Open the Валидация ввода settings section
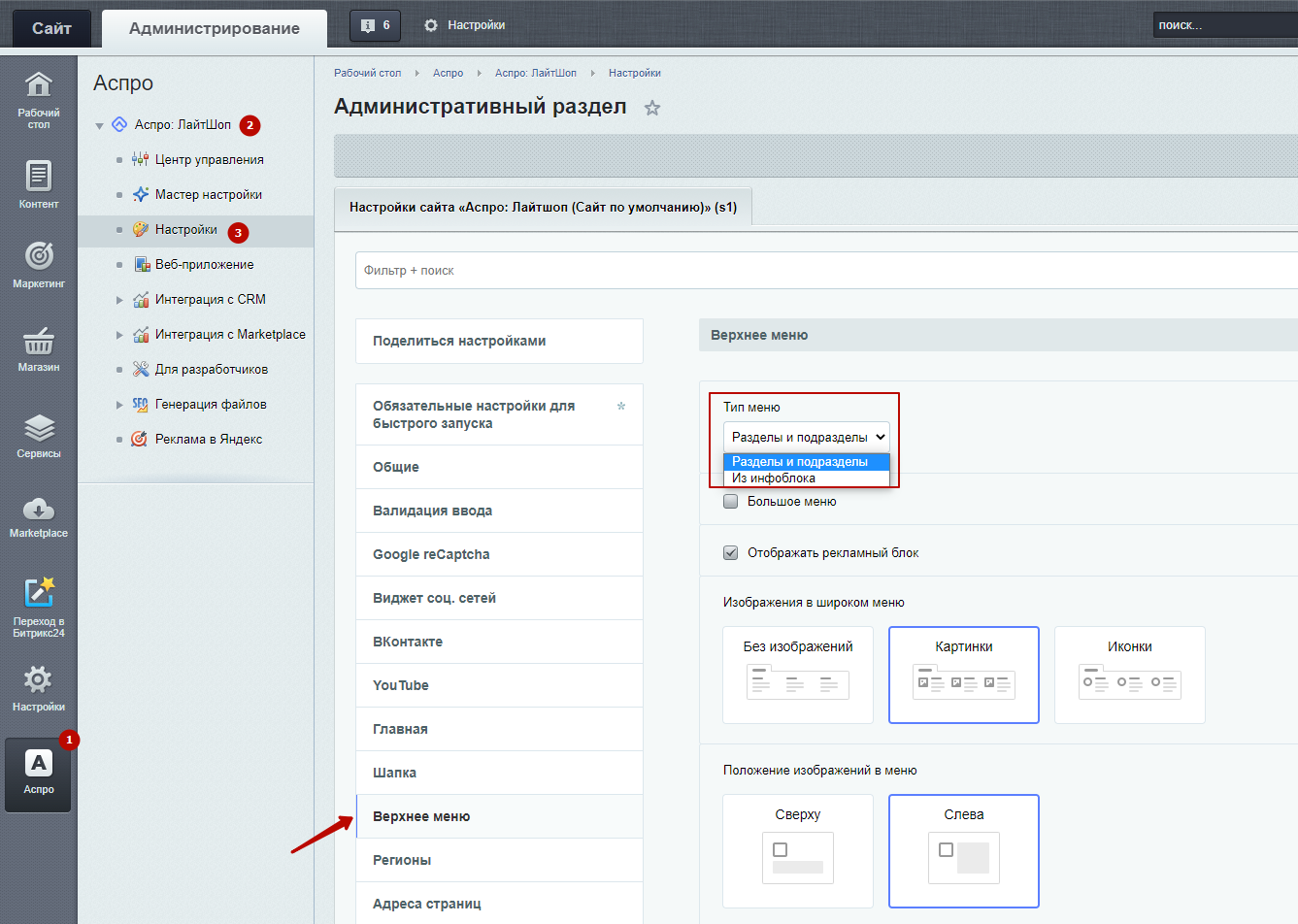The image size is (1298, 924). (x=499, y=511)
